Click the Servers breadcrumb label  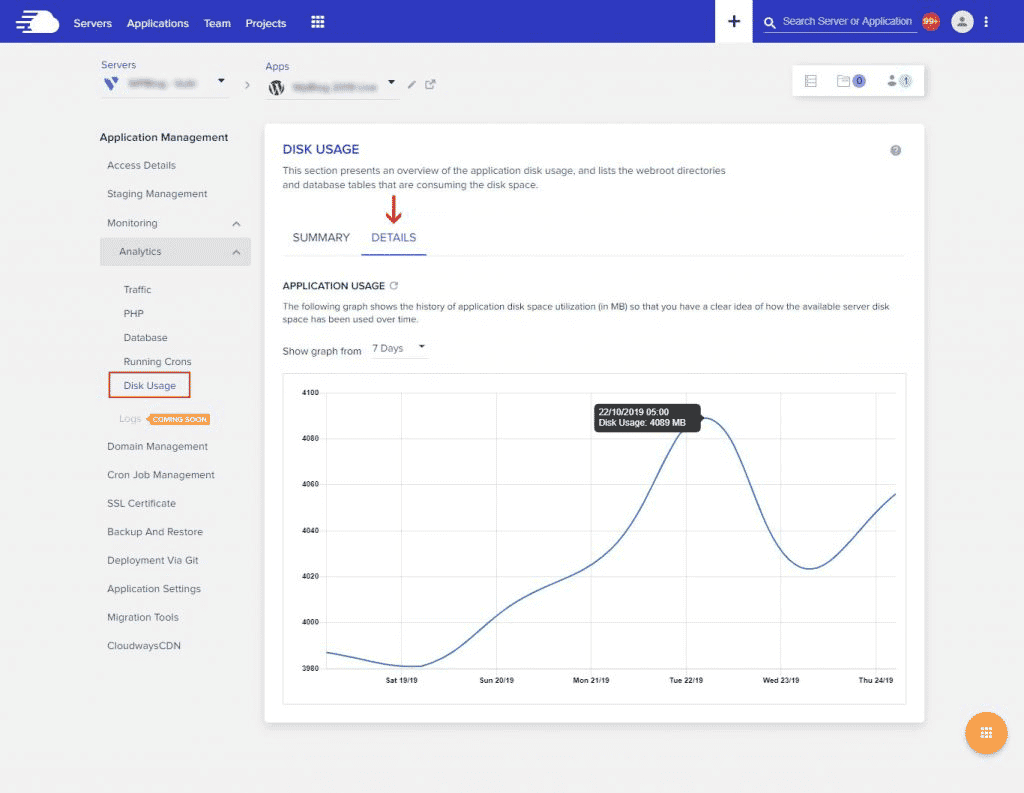click(x=118, y=65)
